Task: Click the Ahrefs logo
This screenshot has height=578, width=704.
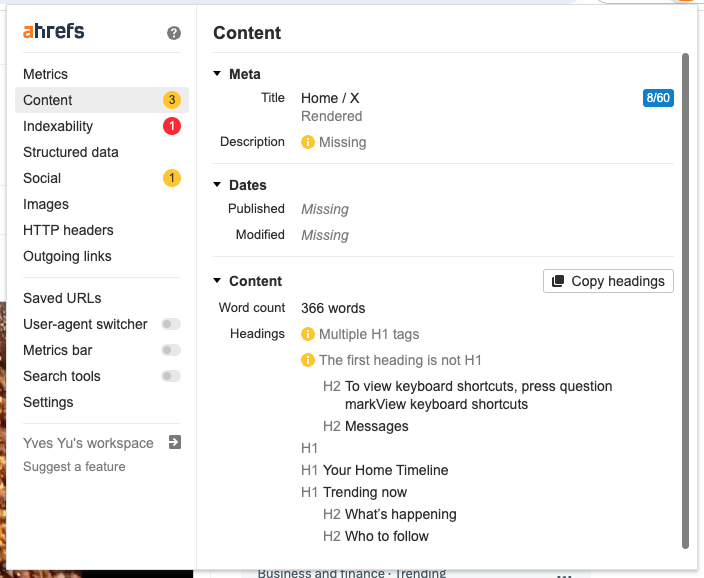Action: coord(53,31)
